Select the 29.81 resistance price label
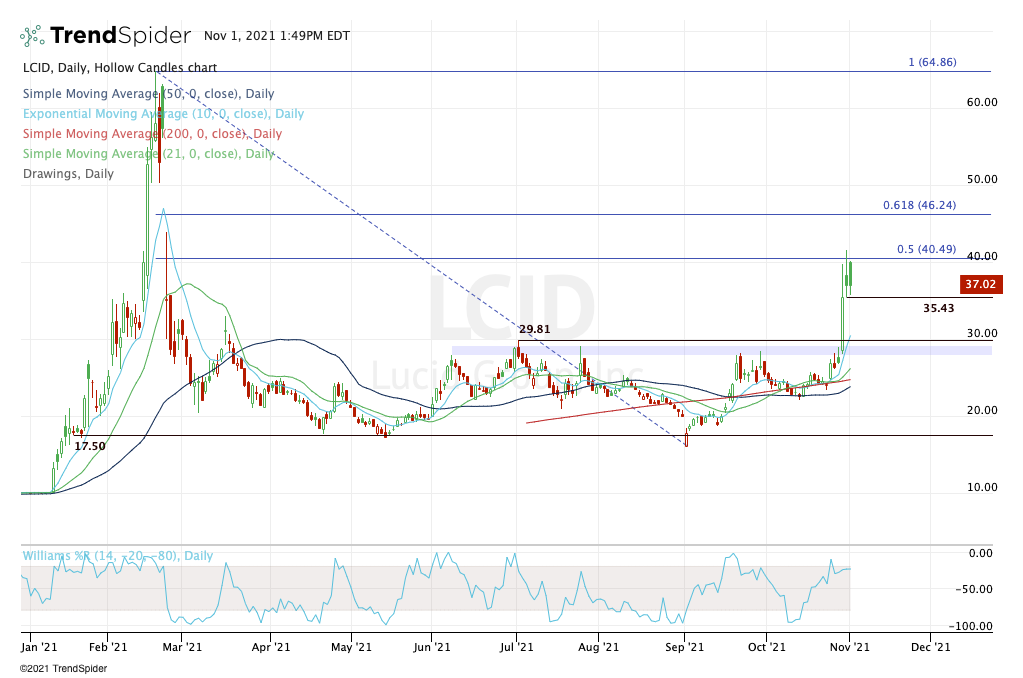1023x678 pixels. coord(535,329)
